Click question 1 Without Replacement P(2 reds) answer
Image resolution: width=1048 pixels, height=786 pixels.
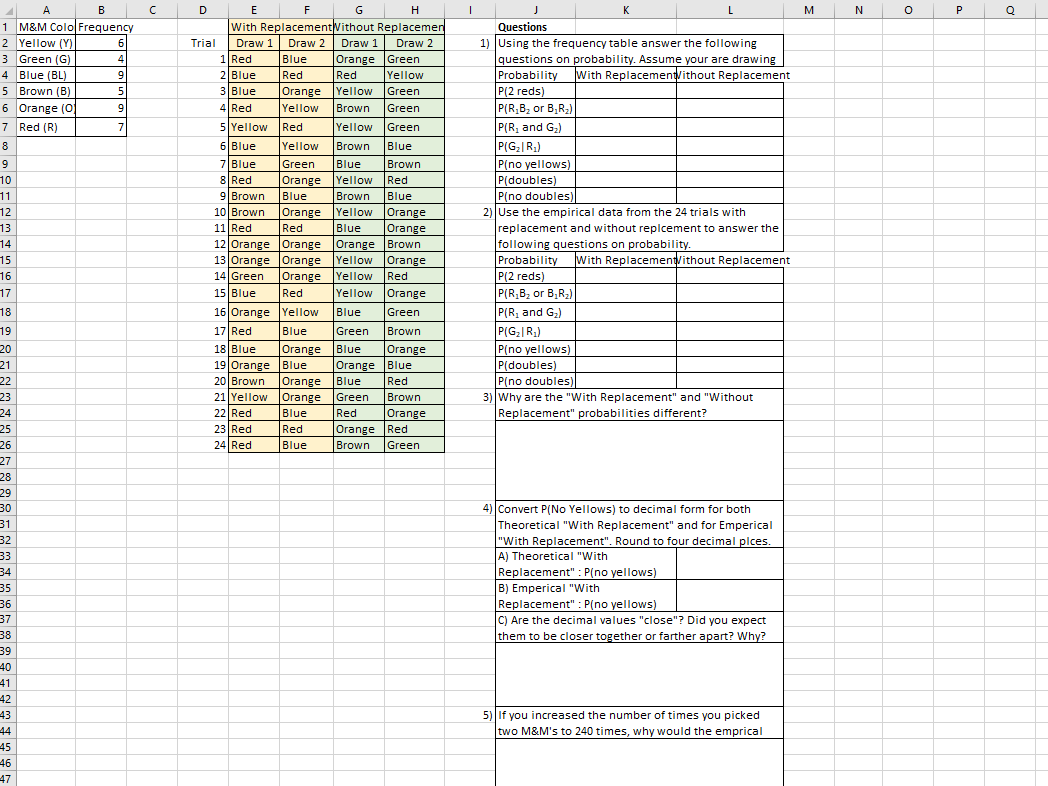point(730,91)
